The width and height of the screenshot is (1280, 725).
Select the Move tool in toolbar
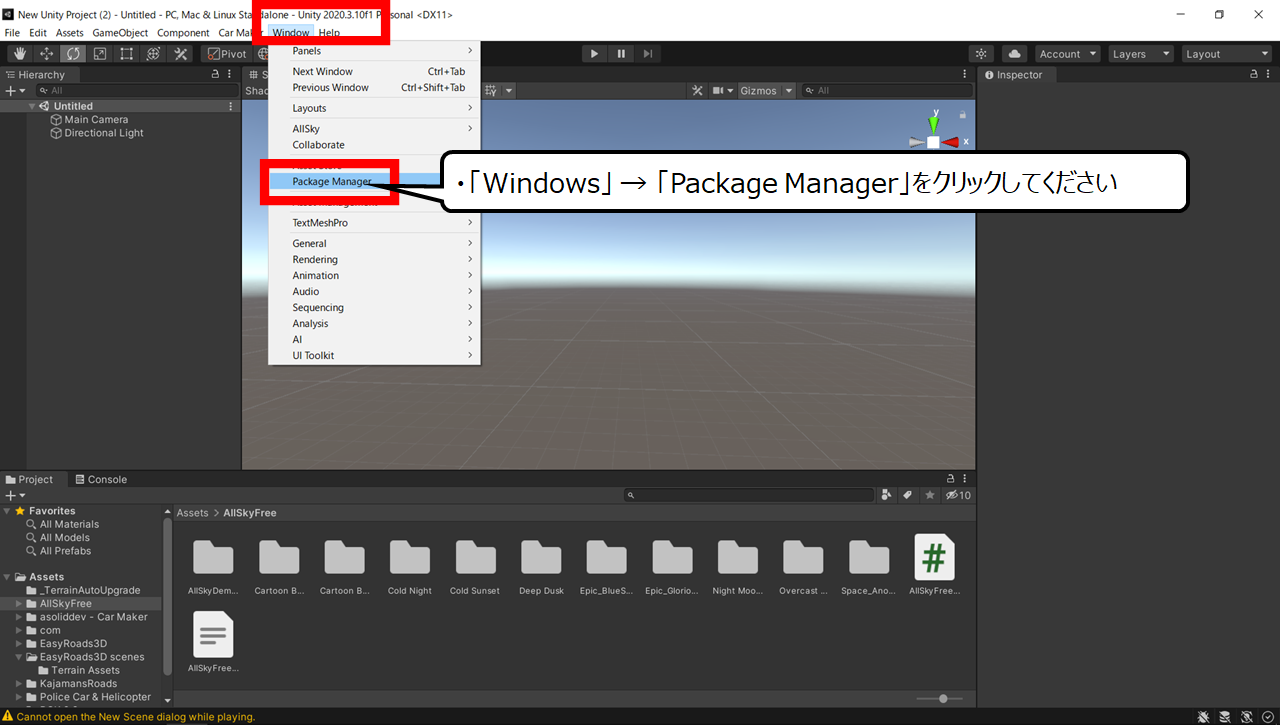tap(46, 54)
